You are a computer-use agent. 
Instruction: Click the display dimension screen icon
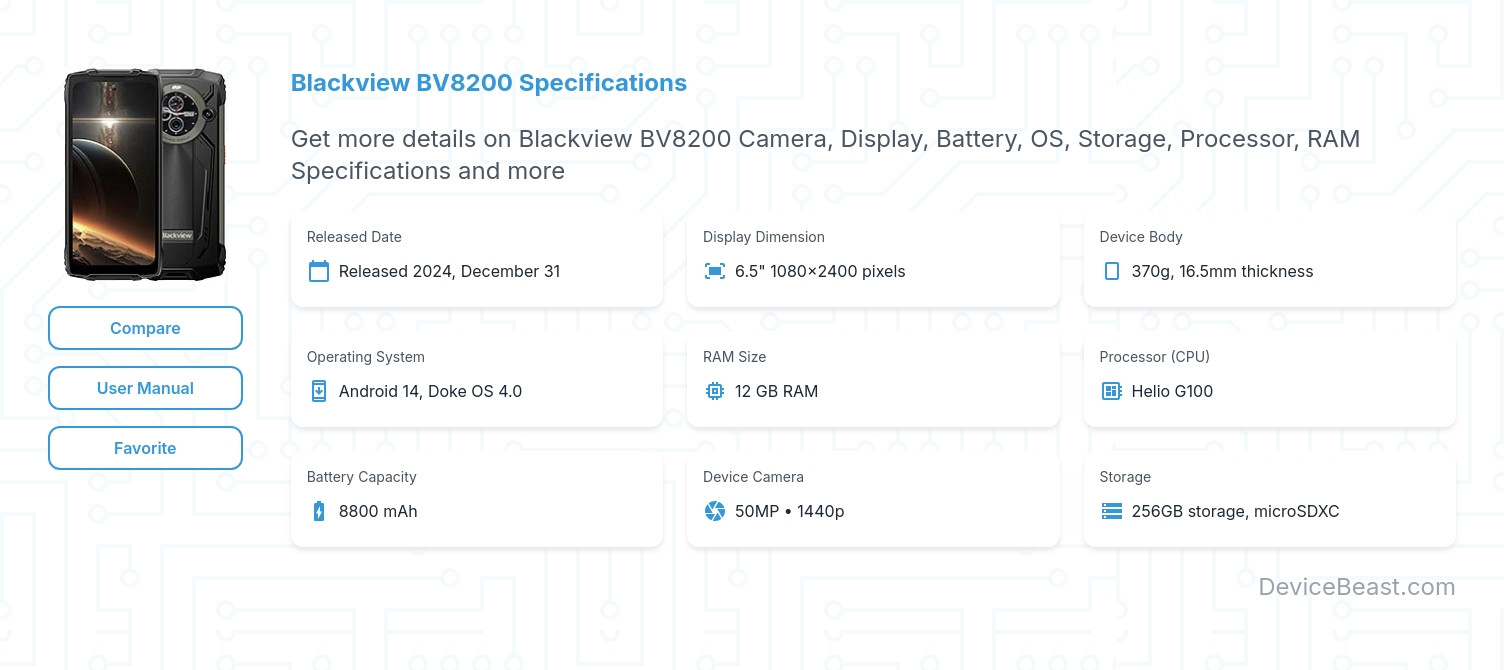[714, 271]
